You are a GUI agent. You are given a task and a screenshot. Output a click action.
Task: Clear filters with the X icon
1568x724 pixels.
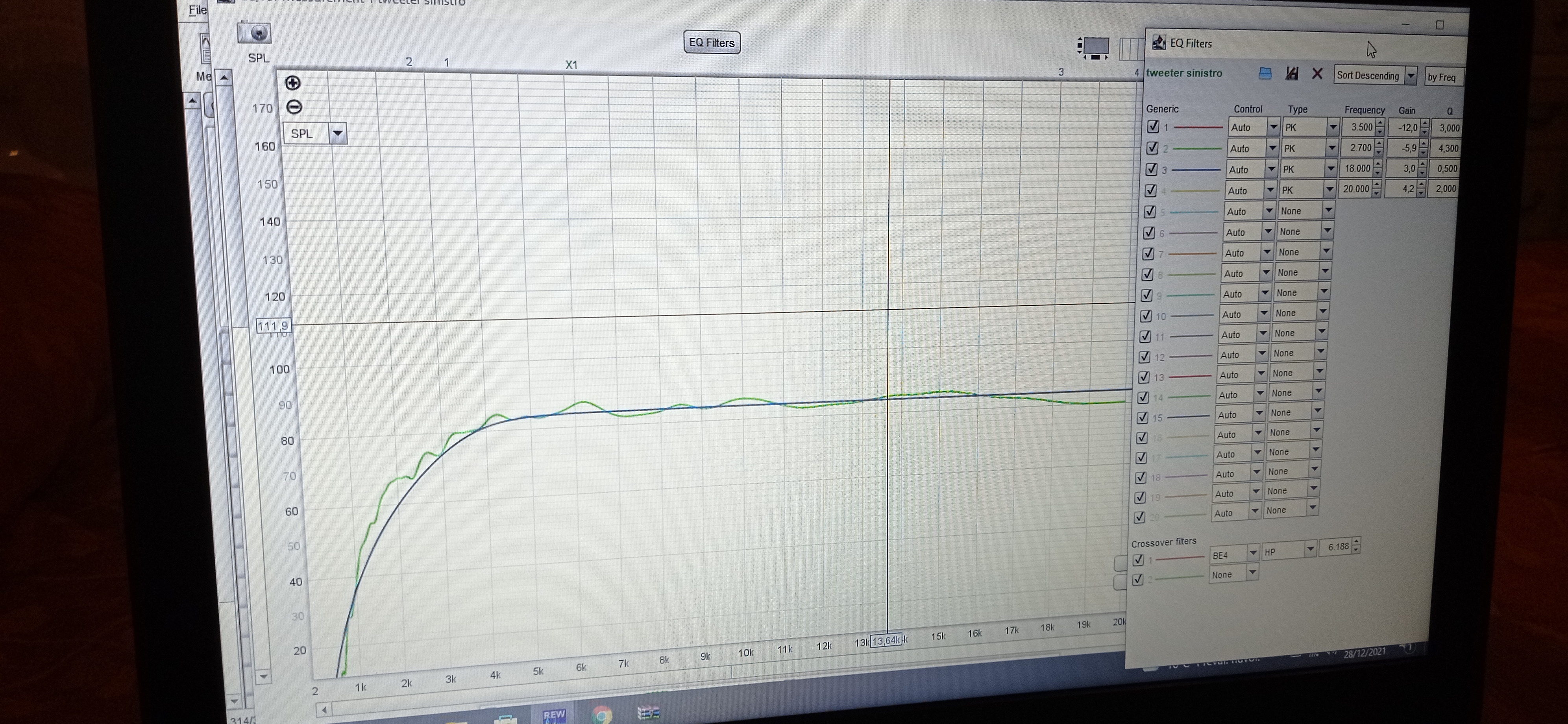pyautogui.click(x=1317, y=74)
